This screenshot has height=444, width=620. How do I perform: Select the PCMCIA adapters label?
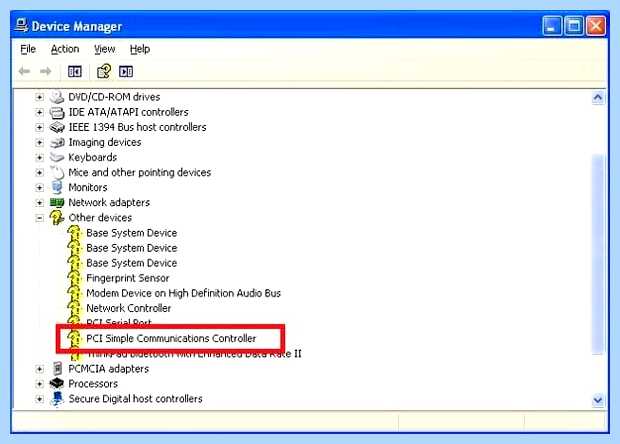(x=108, y=368)
